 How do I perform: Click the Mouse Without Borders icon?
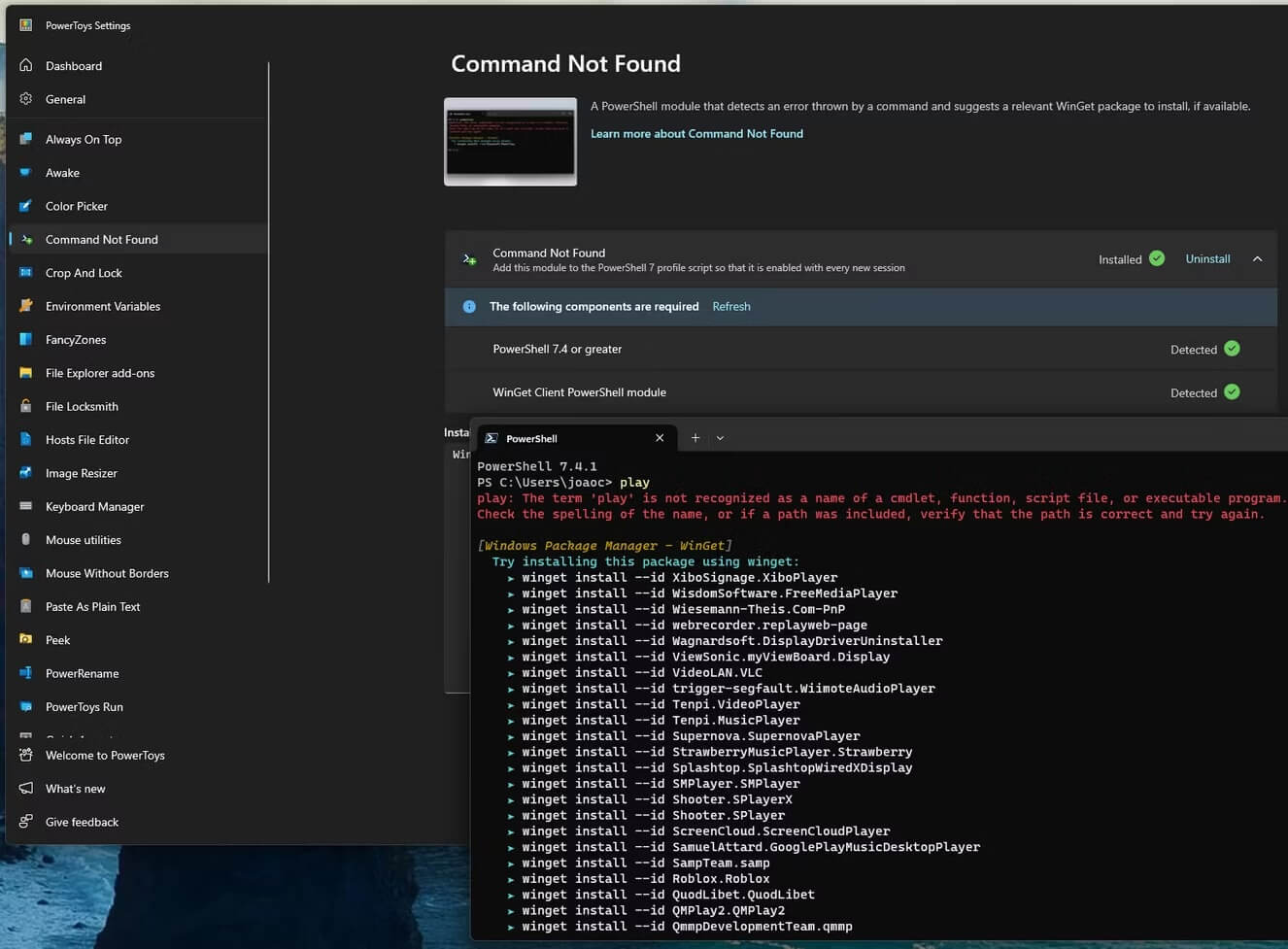click(26, 573)
